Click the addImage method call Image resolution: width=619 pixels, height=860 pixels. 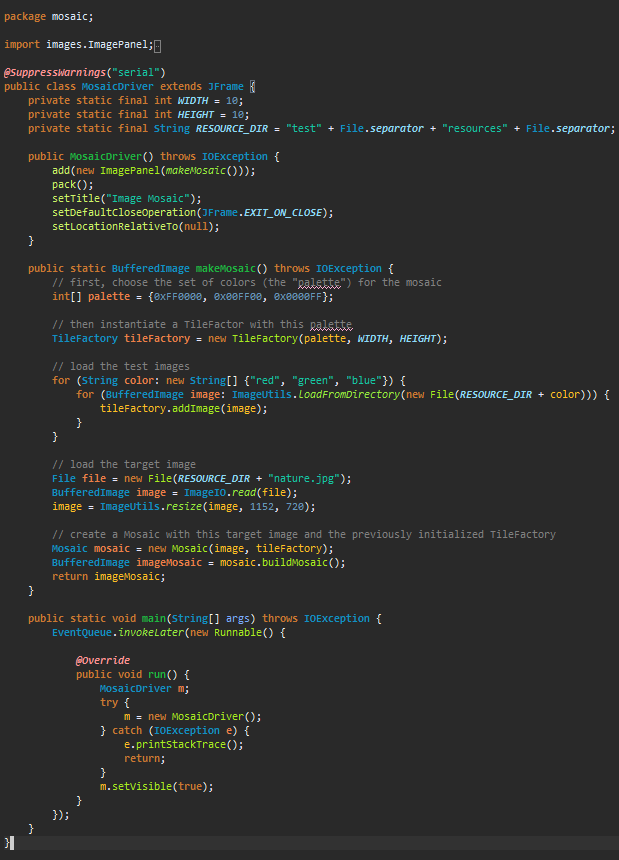point(196,409)
